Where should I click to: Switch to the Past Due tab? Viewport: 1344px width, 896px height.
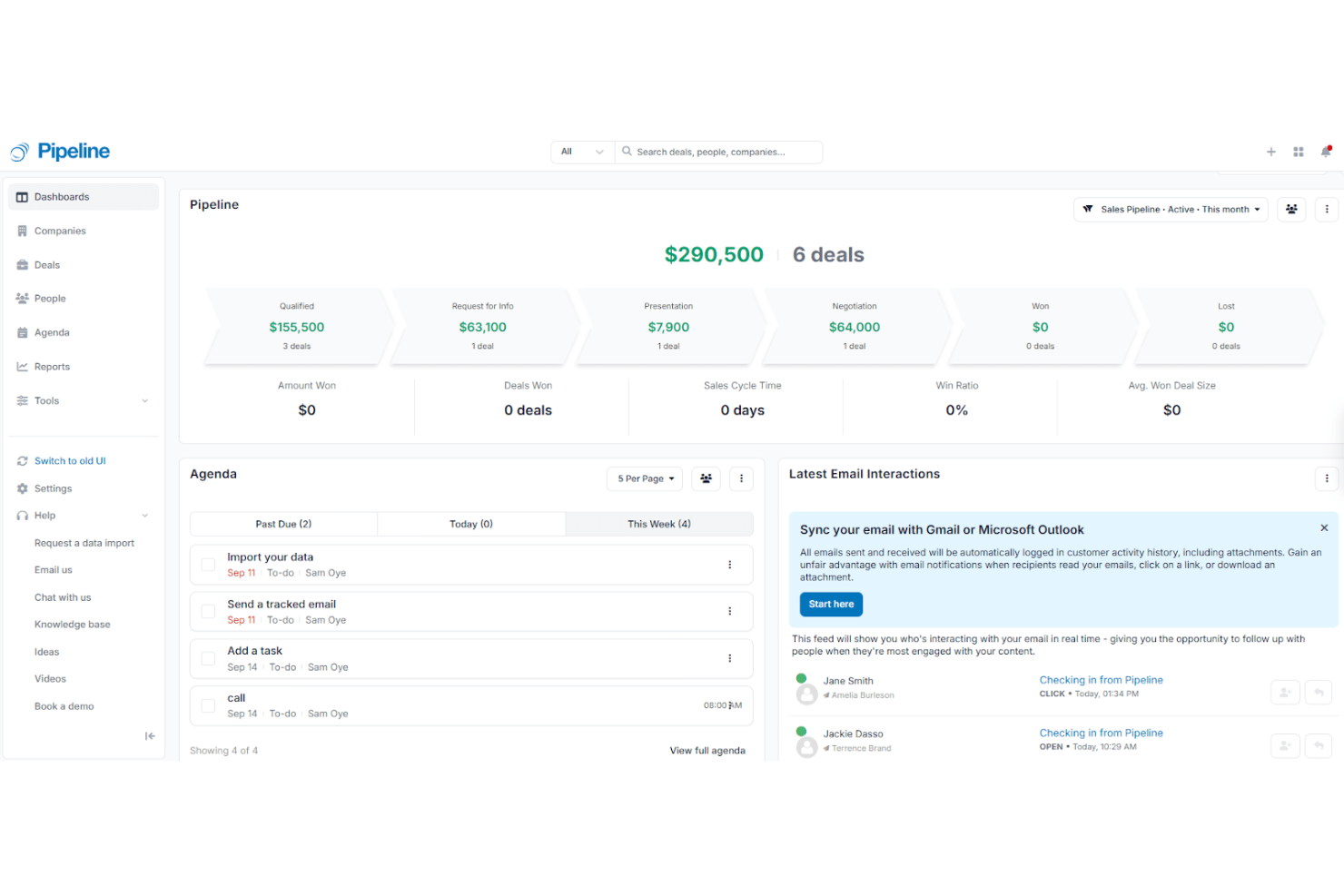282,524
